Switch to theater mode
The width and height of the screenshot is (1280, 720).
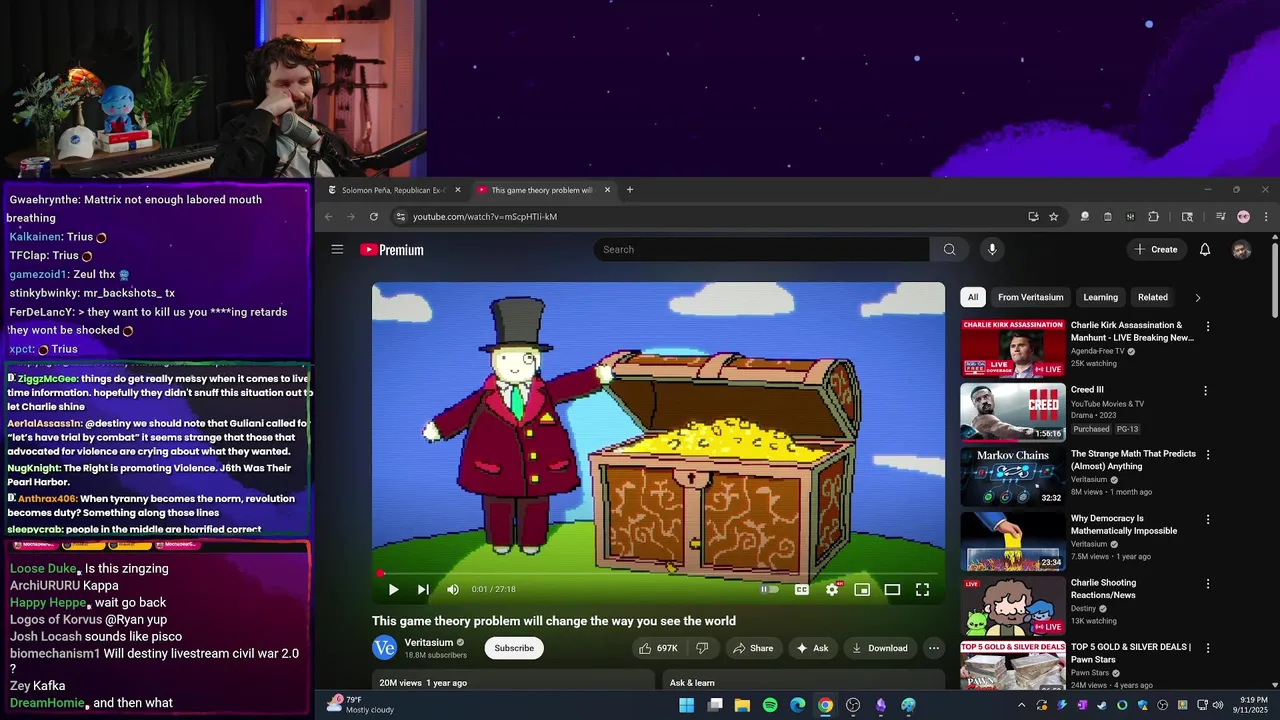coord(892,590)
